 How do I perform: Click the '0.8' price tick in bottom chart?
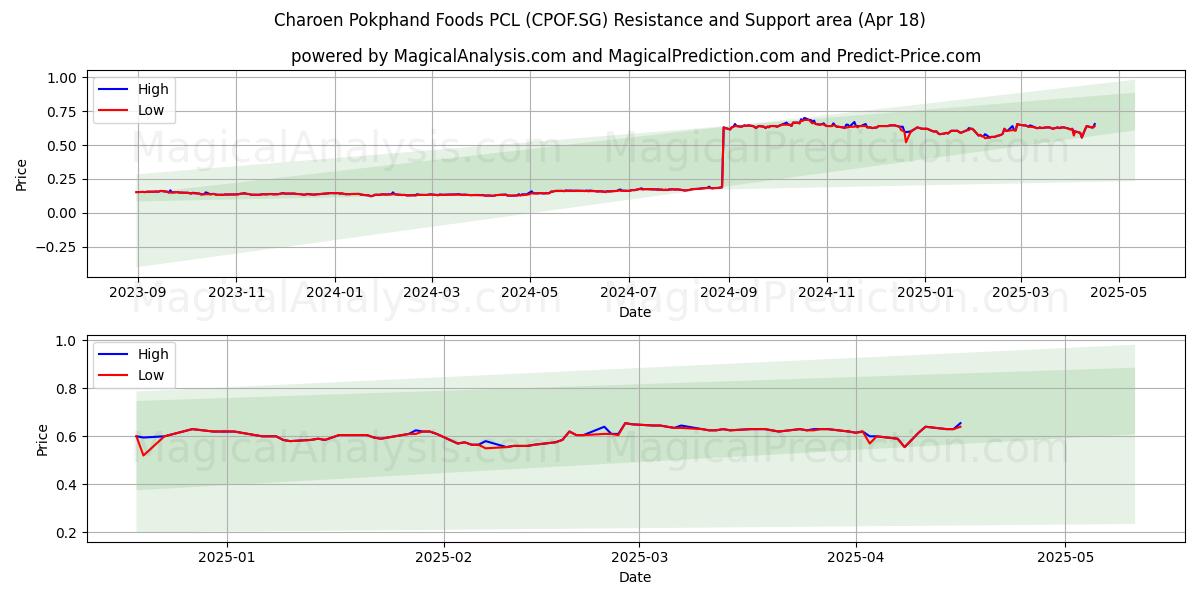(67, 389)
